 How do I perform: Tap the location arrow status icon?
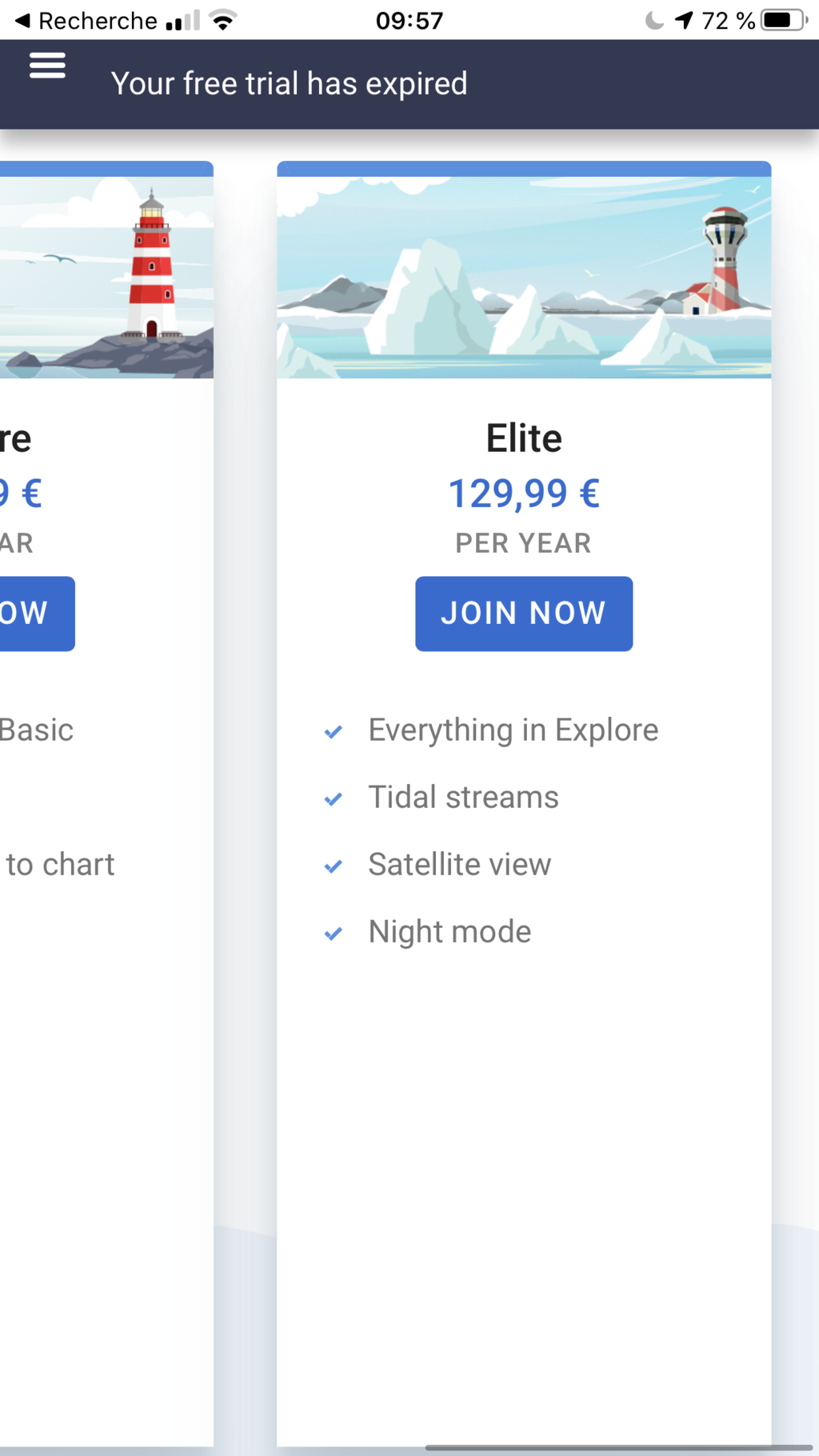point(684,20)
